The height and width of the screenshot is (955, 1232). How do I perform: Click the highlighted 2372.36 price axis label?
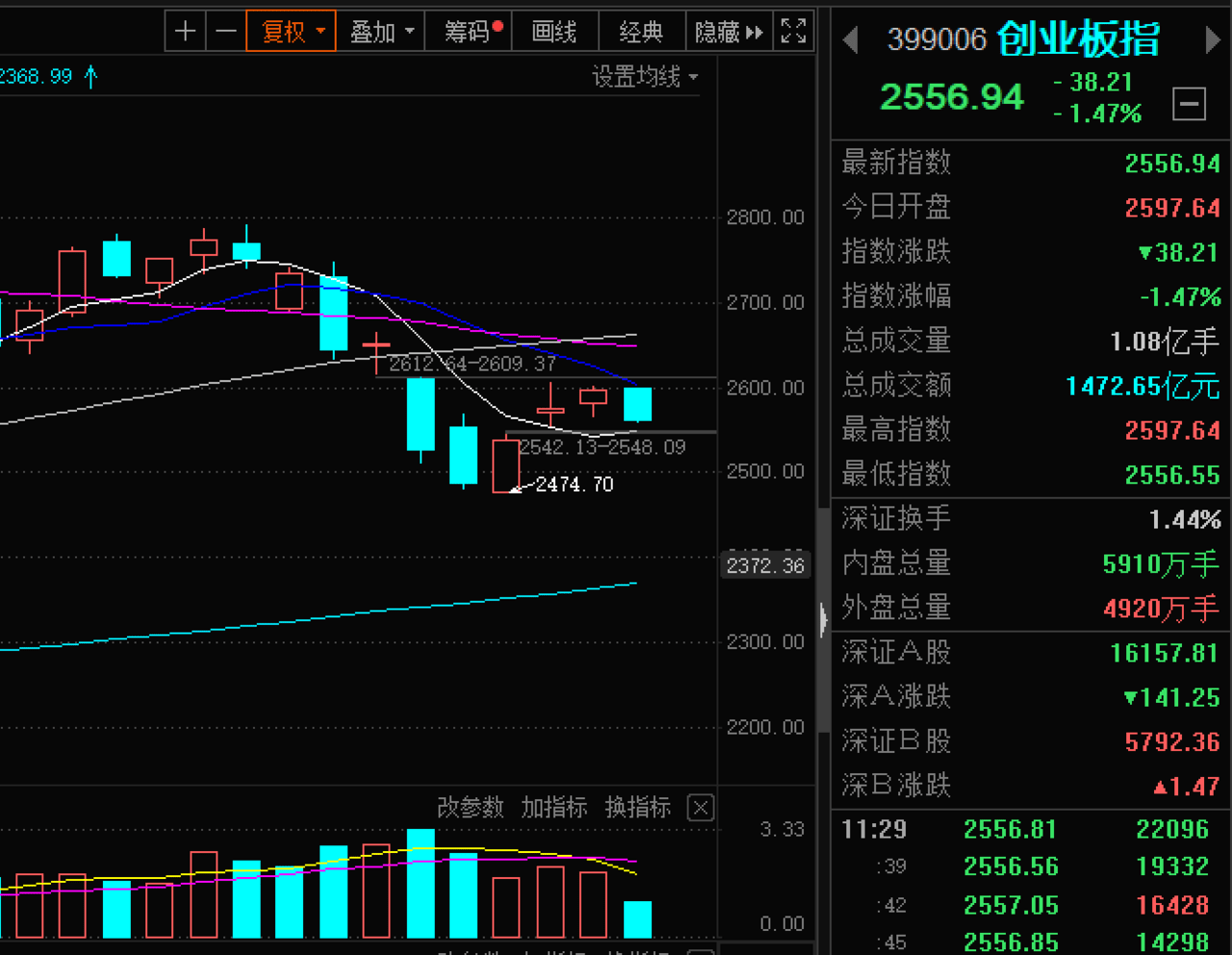(765, 565)
